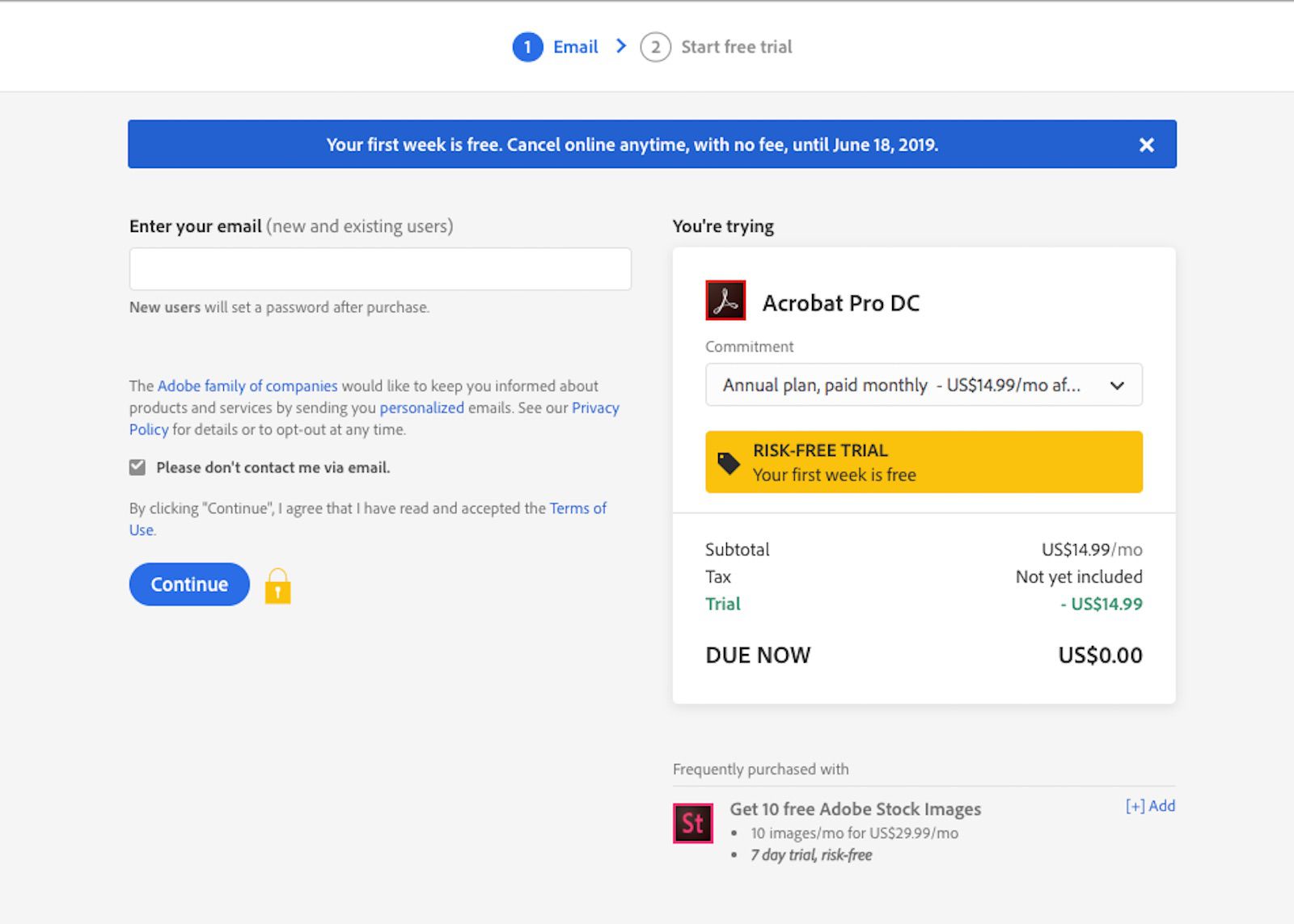Click the DUE NOW label

[758, 655]
